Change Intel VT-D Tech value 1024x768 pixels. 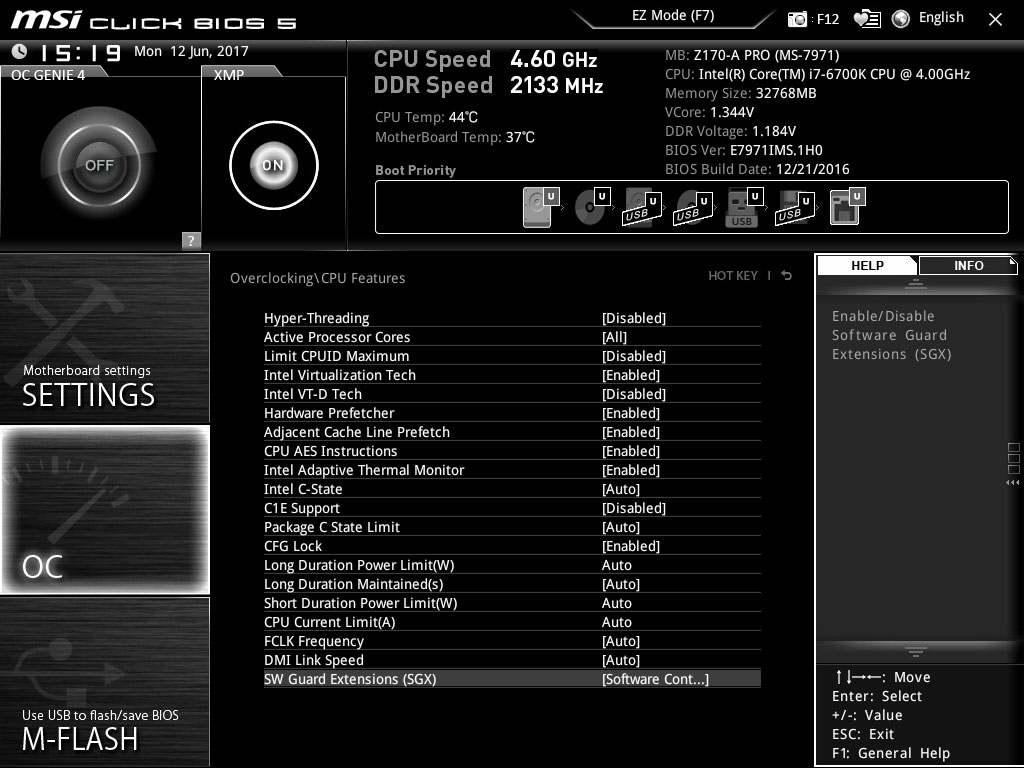tap(633, 394)
